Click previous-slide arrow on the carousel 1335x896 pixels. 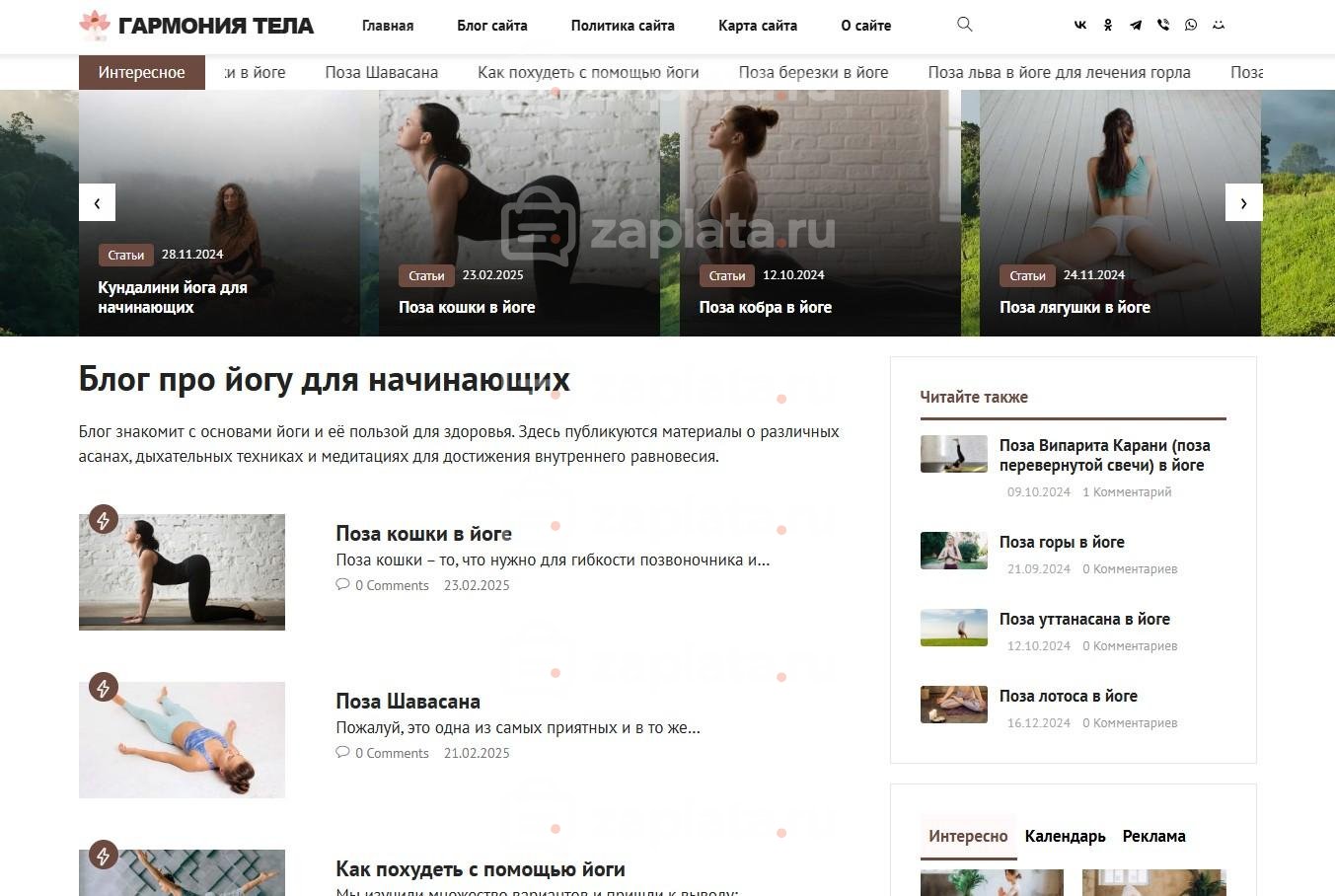[97, 202]
